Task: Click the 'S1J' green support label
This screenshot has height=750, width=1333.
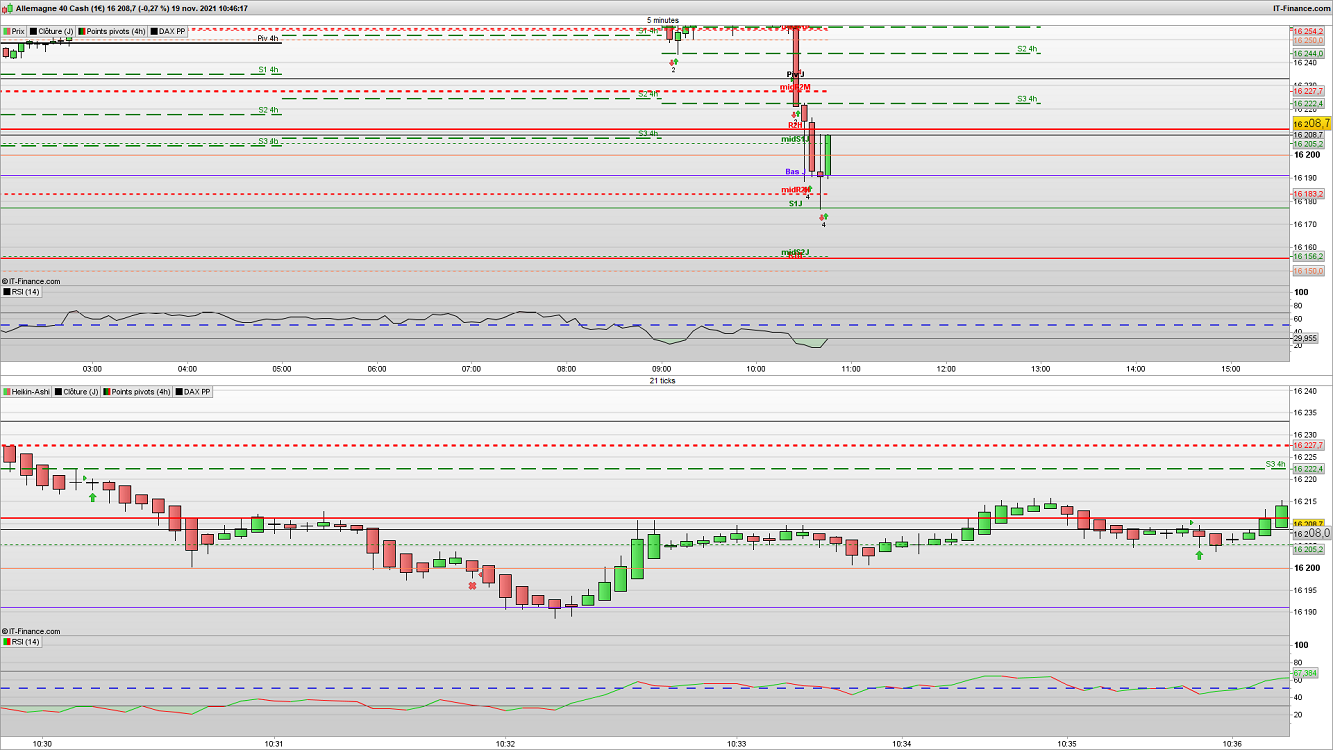Action: click(x=794, y=204)
